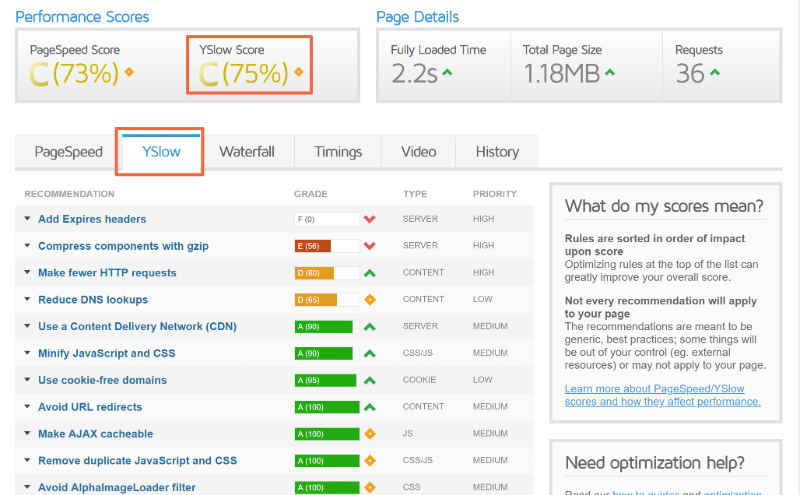Click the orange diamond beside YSlow Score
This screenshot has height=495, width=800.
coord(298,72)
